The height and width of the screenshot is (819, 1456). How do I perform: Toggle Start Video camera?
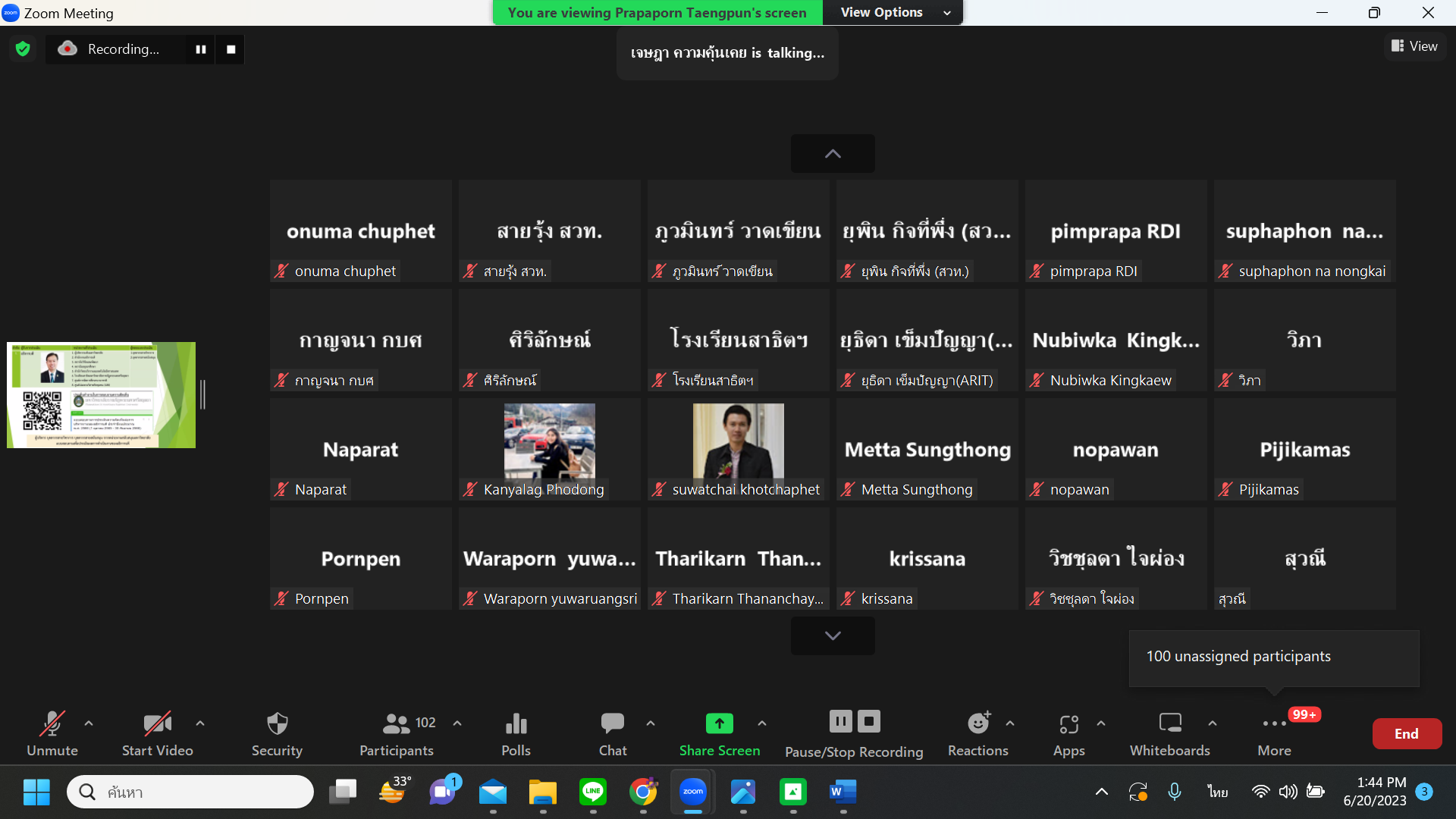click(x=158, y=724)
